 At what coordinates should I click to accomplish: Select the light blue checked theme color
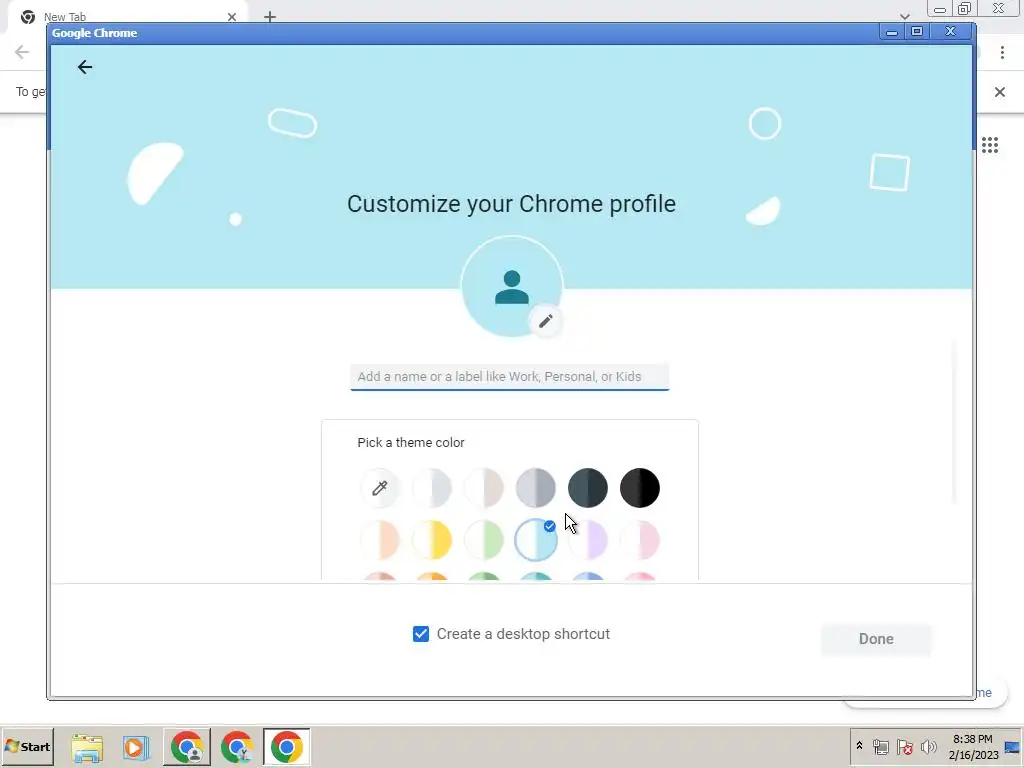click(536, 540)
